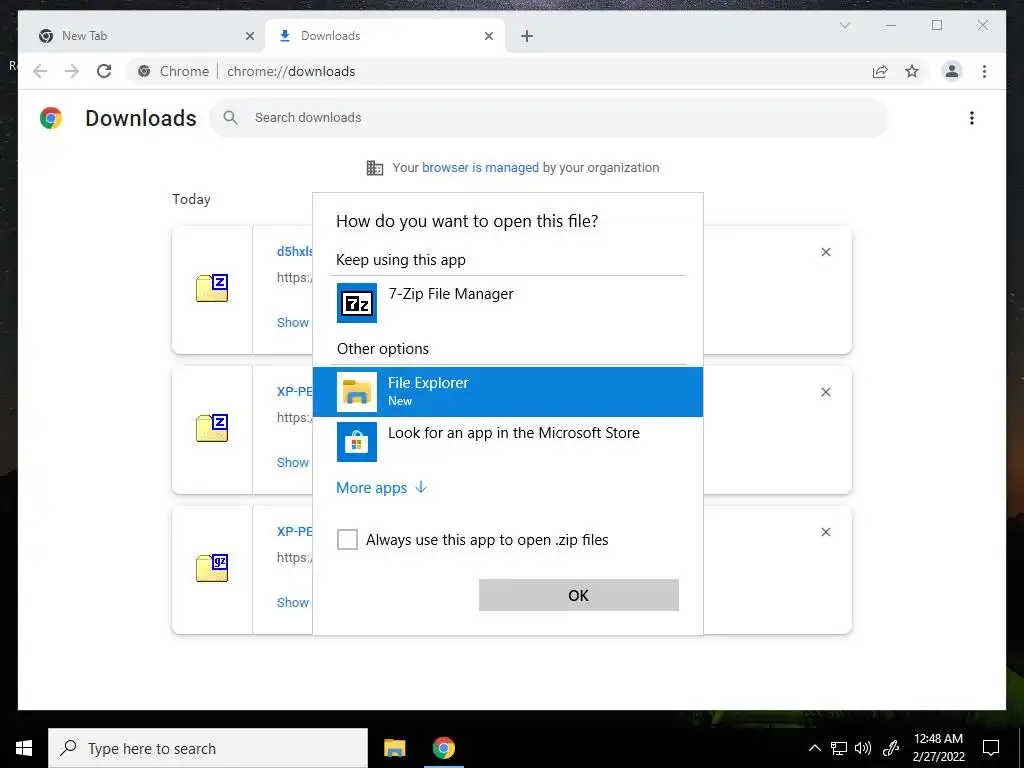Screen dimensions: 1024x768
Task: Click the Chrome site info chip
Action: (x=174, y=71)
